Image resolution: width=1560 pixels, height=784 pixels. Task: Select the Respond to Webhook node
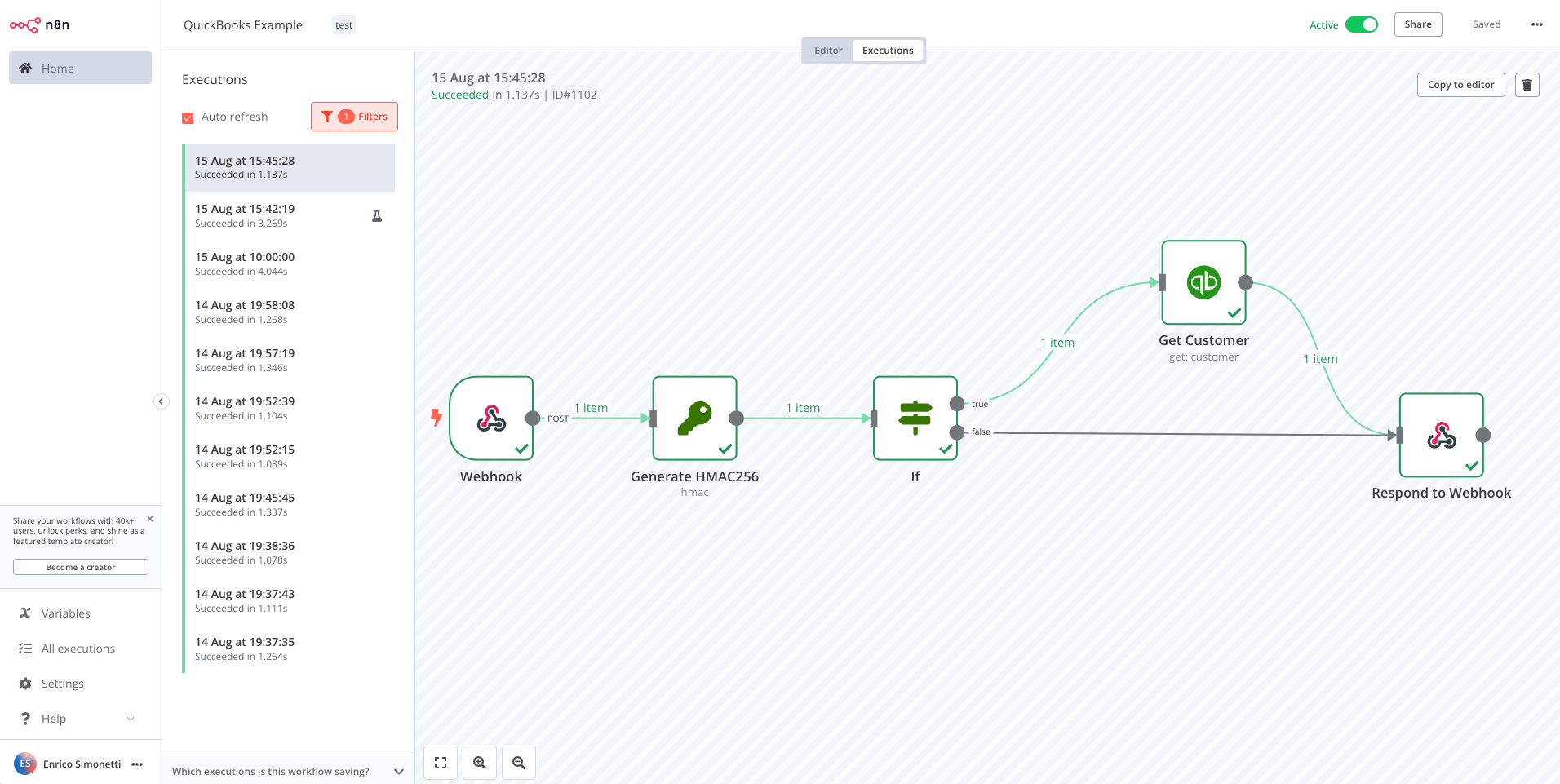tap(1442, 435)
